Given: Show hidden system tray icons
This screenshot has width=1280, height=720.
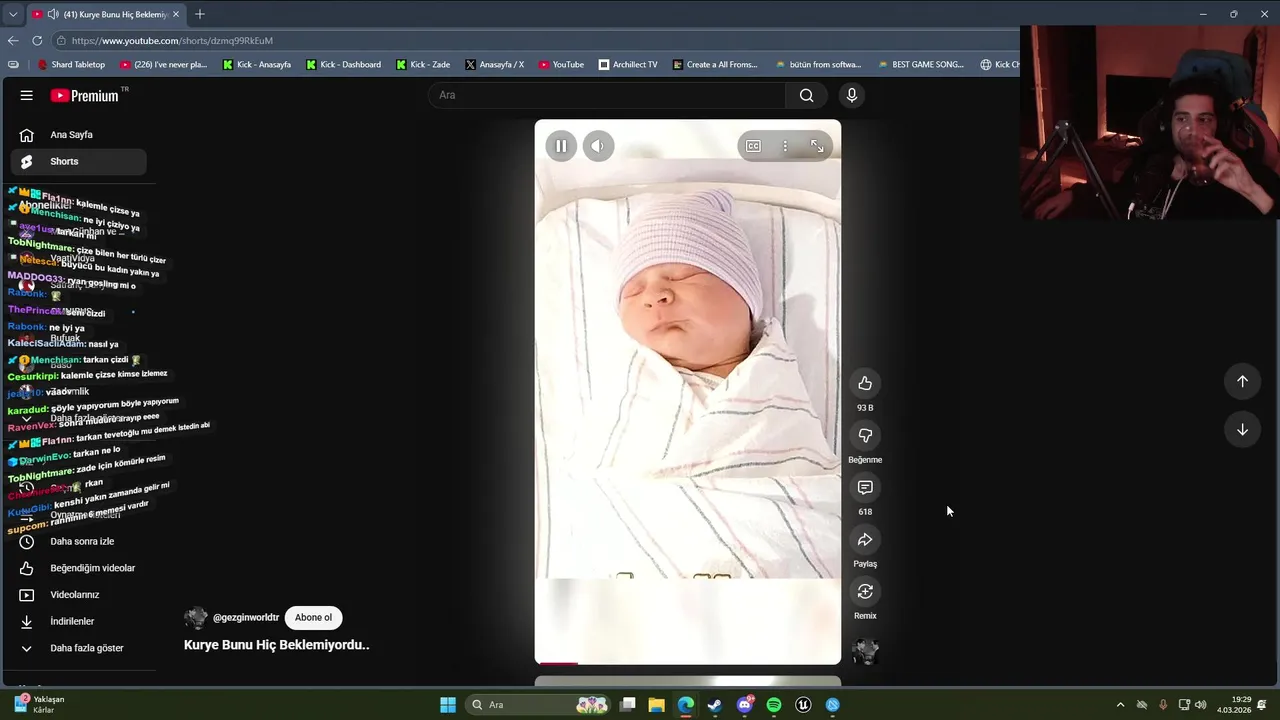Looking at the screenshot, I should (x=1120, y=705).
